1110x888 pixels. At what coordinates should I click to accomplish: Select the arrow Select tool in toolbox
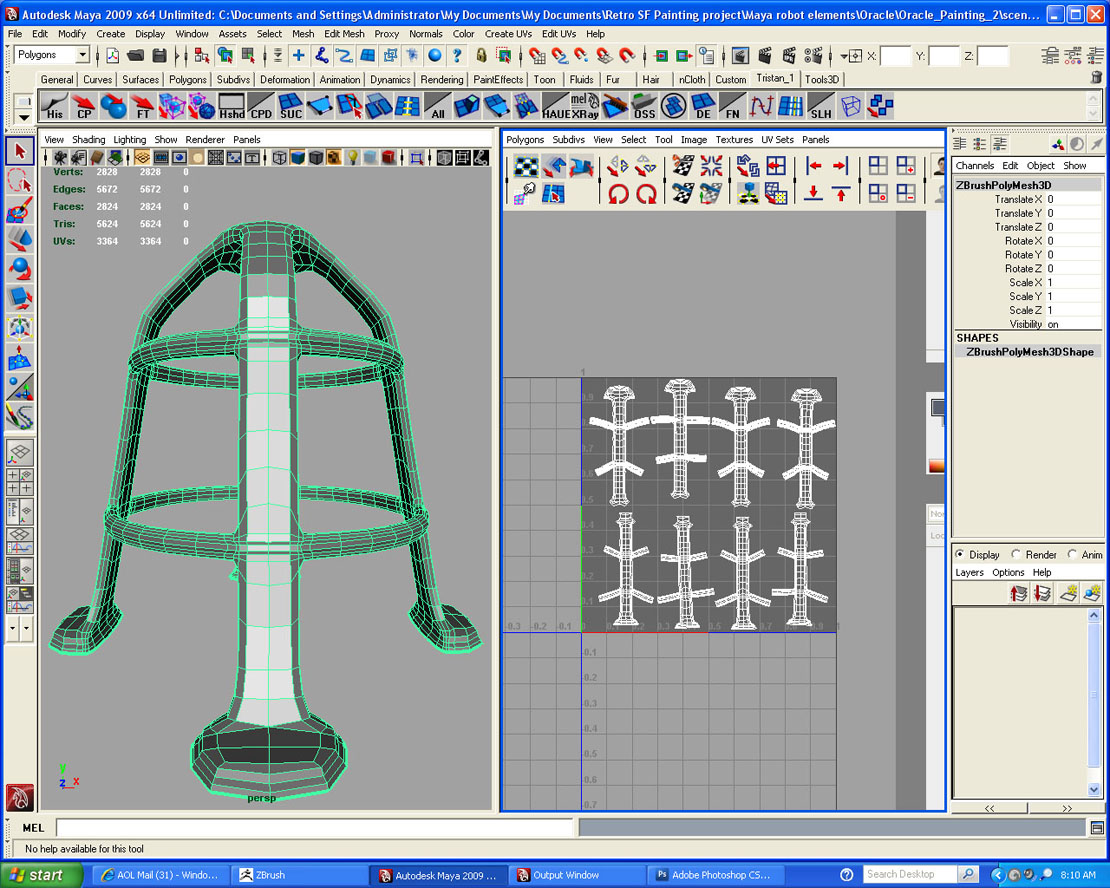click(20, 152)
